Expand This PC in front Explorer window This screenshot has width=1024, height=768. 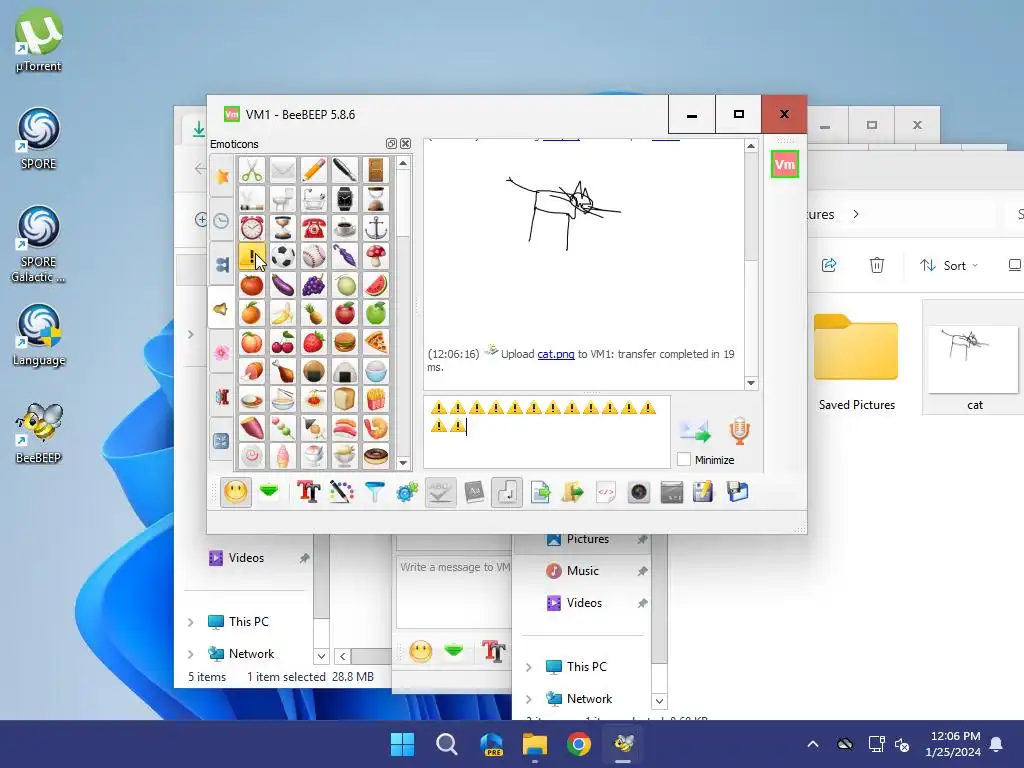tap(529, 667)
